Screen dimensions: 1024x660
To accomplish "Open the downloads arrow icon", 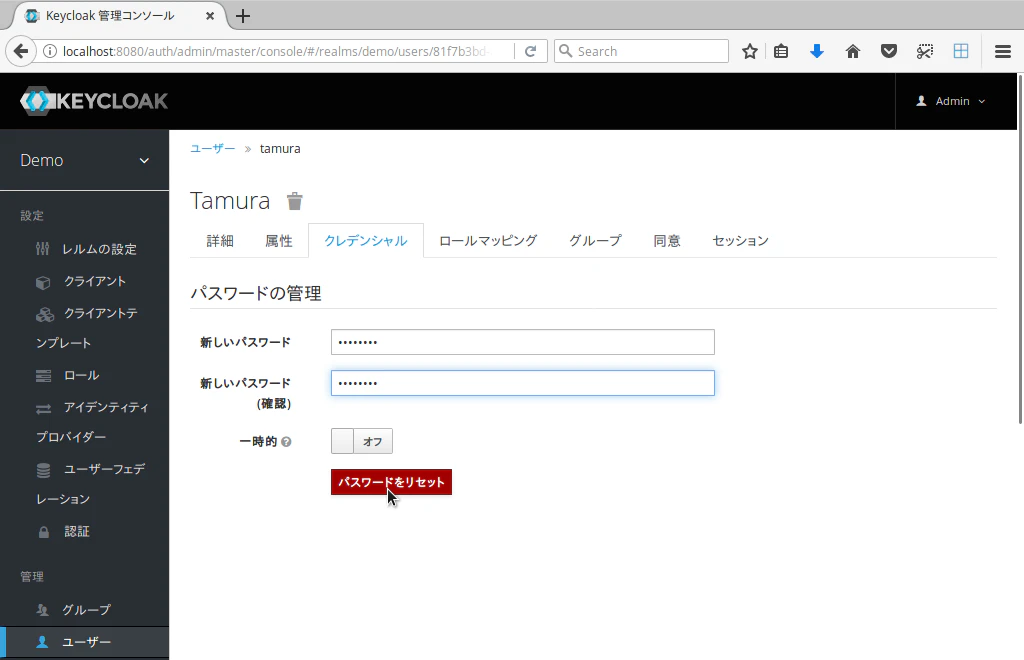I will coord(817,51).
